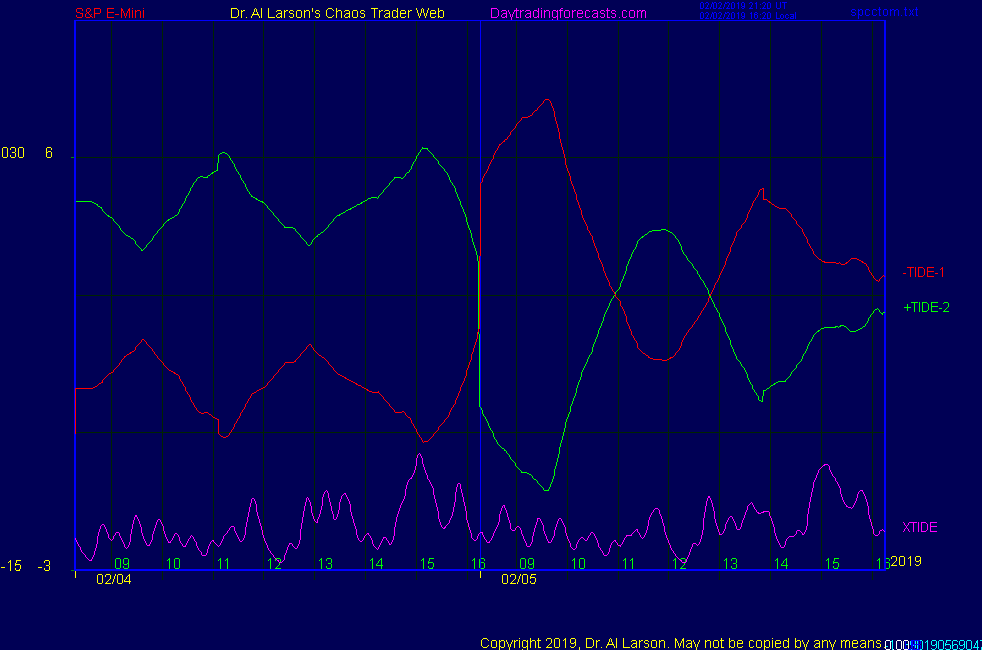
Task: Click the second day's 12 hour tick
Action: point(679,564)
